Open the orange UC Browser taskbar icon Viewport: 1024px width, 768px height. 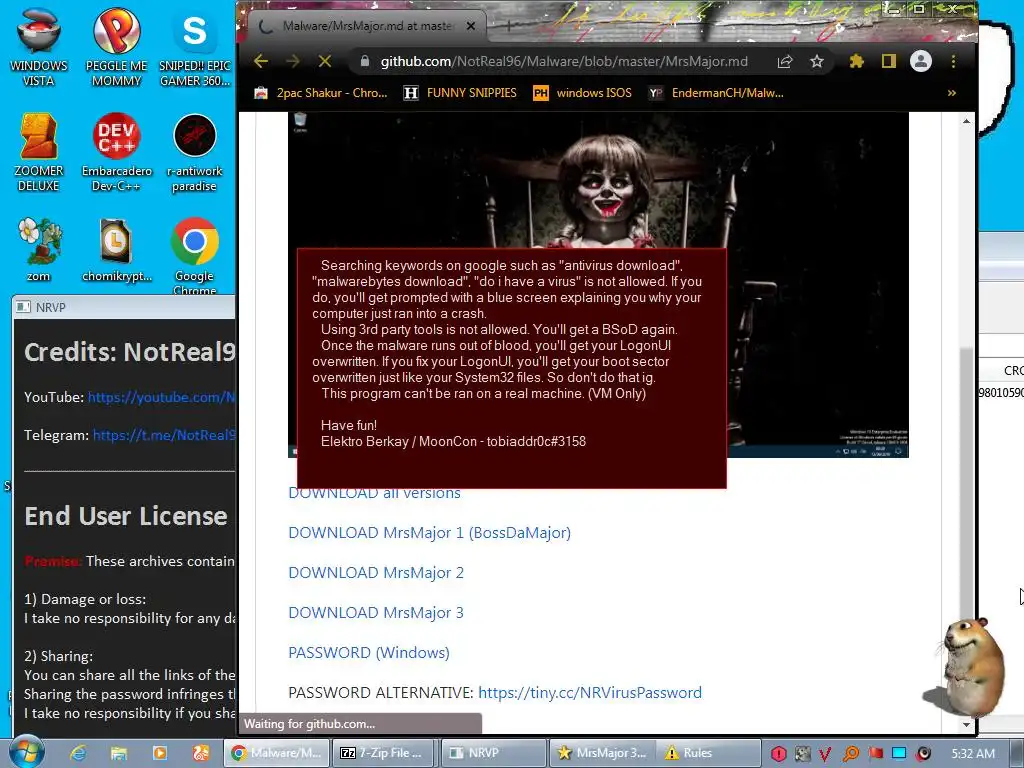point(200,753)
